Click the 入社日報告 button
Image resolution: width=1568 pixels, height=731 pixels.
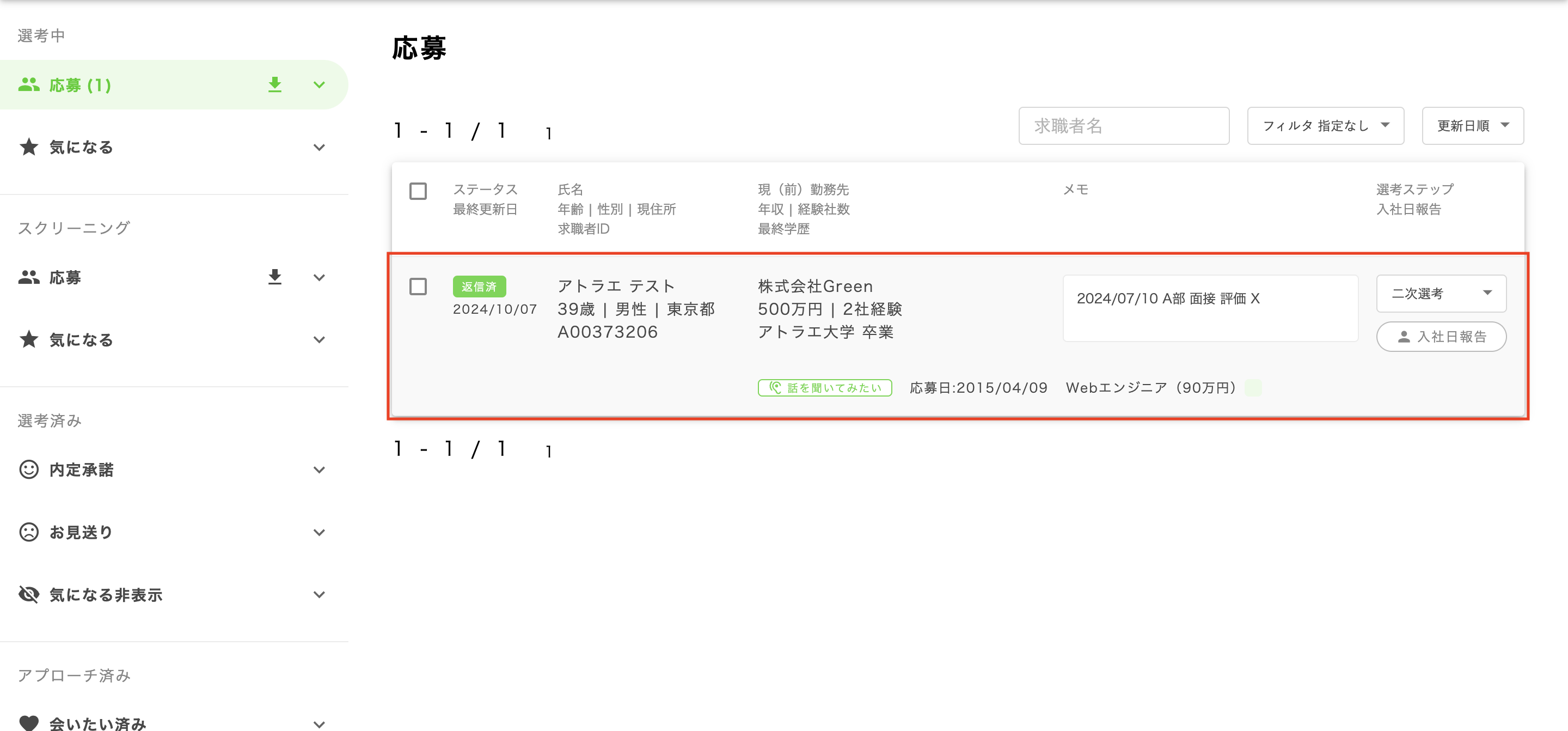1441,337
